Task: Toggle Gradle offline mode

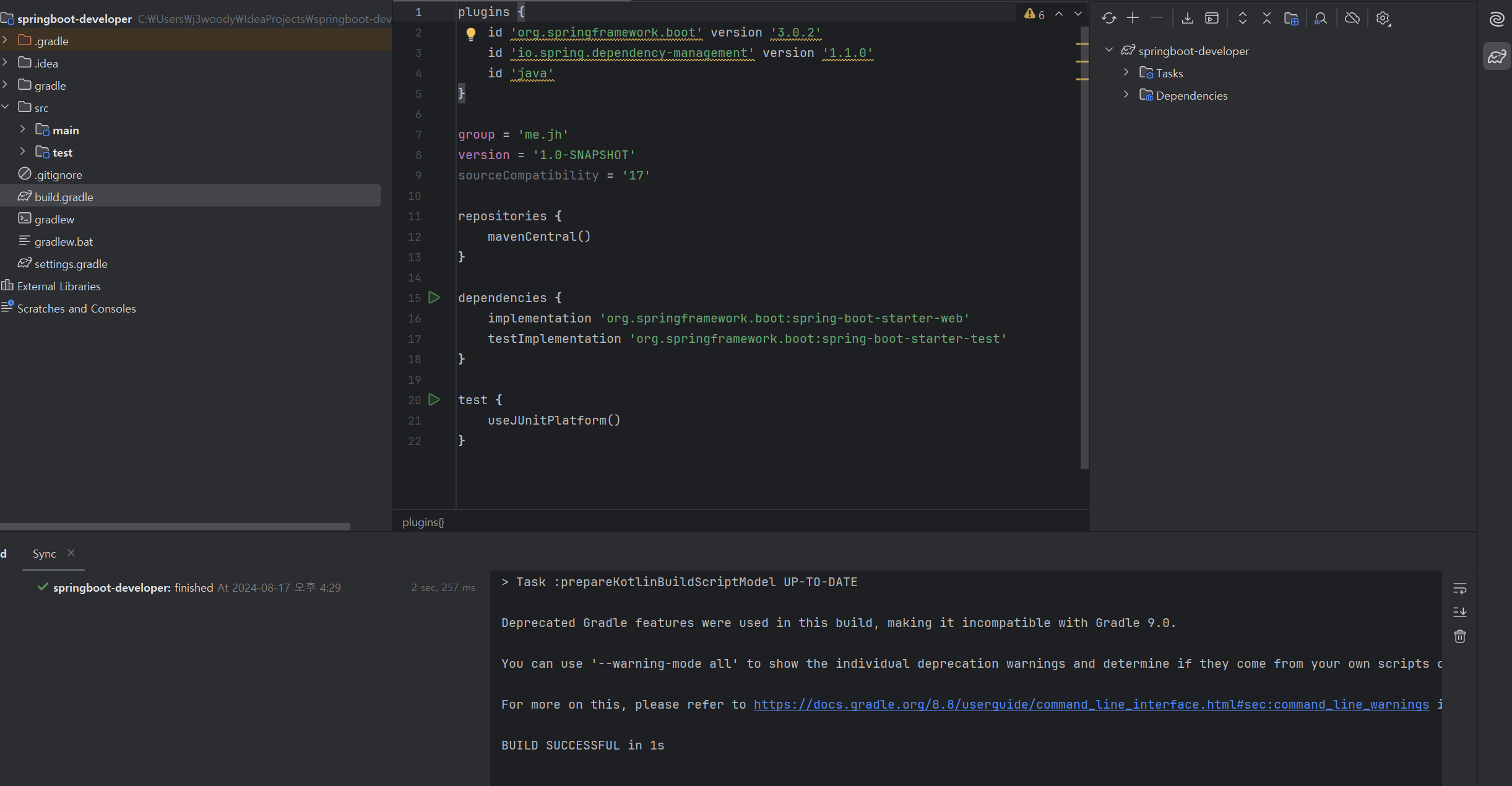Action: point(1352,19)
